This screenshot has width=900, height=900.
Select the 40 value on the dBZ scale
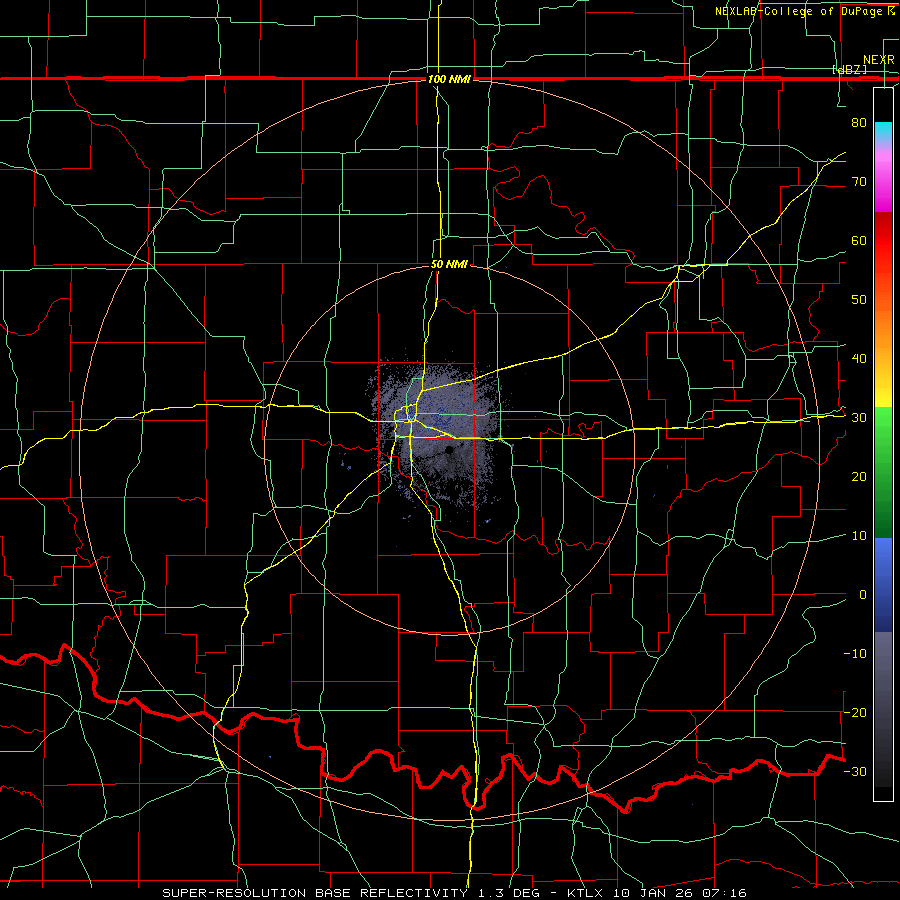pos(859,359)
